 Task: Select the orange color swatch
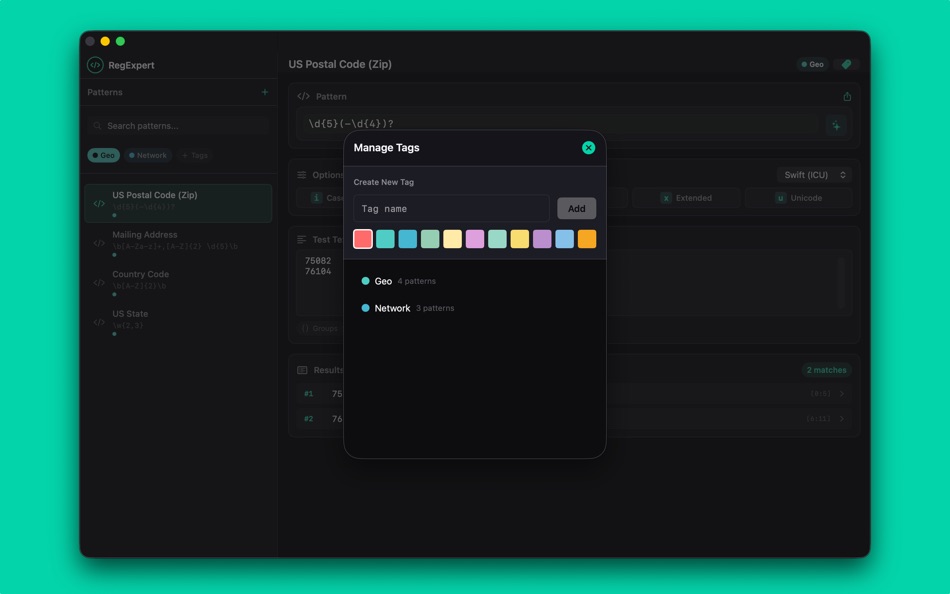coord(586,239)
